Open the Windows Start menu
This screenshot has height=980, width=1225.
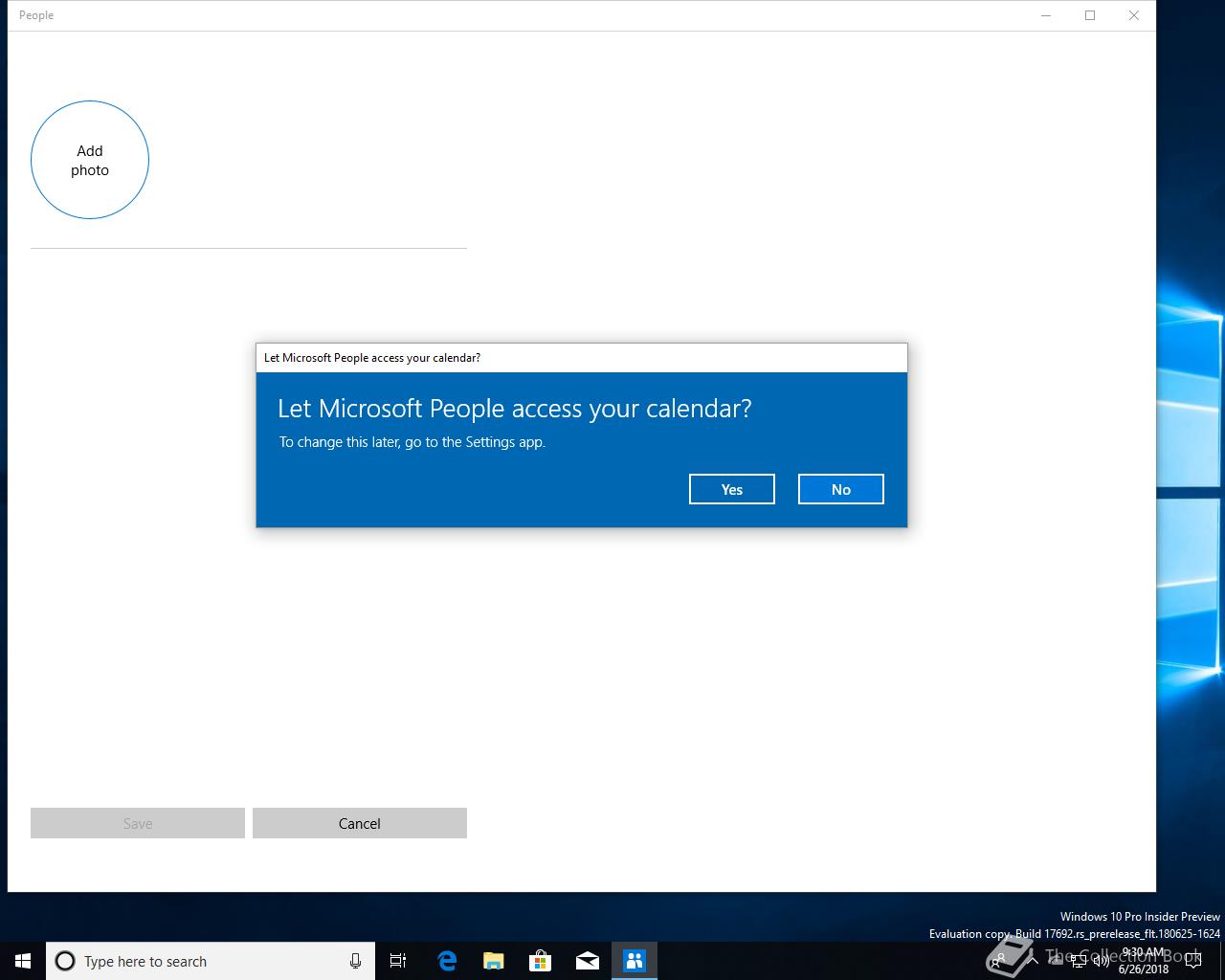click(x=23, y=961)
